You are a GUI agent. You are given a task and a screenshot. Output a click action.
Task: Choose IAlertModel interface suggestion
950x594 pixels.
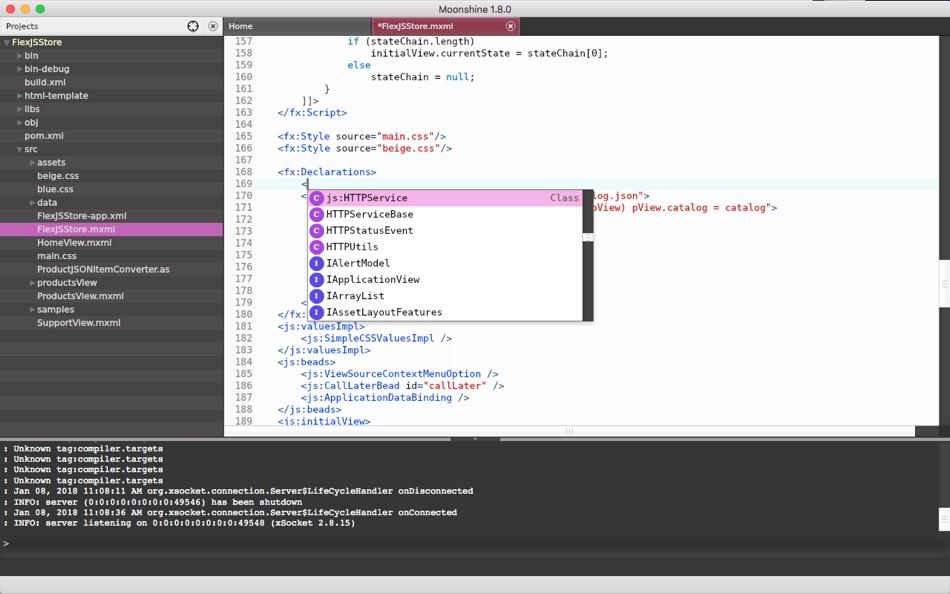[x=445, y=263]
